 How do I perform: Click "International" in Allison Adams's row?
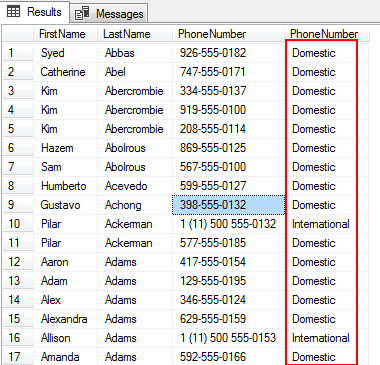pos(327,338)
